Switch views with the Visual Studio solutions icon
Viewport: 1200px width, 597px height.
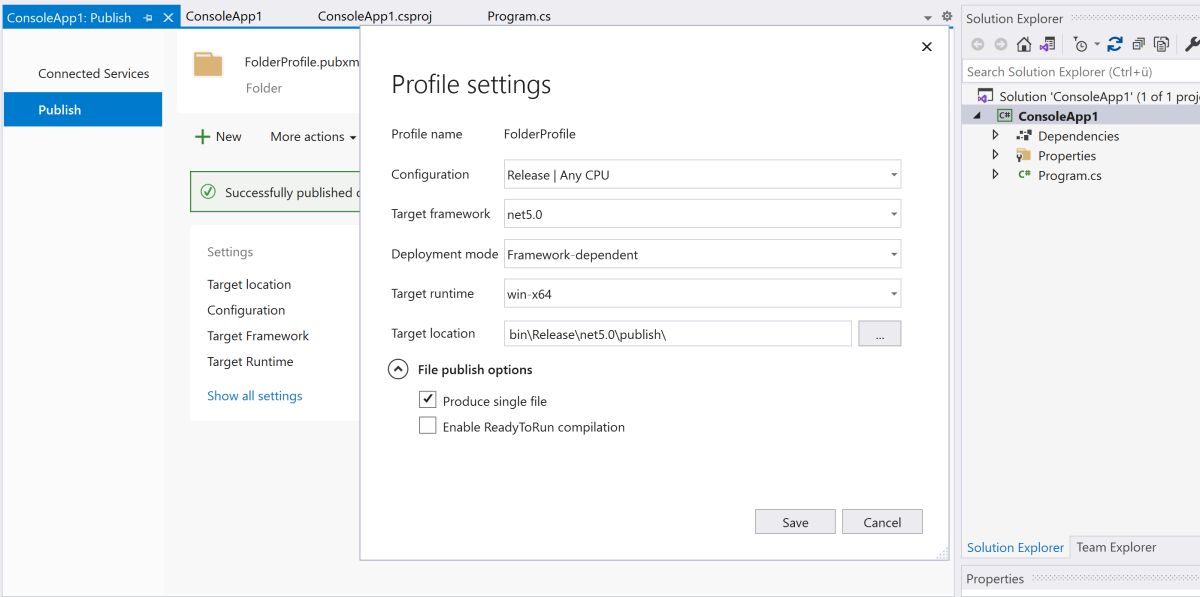coord(1046,44)
